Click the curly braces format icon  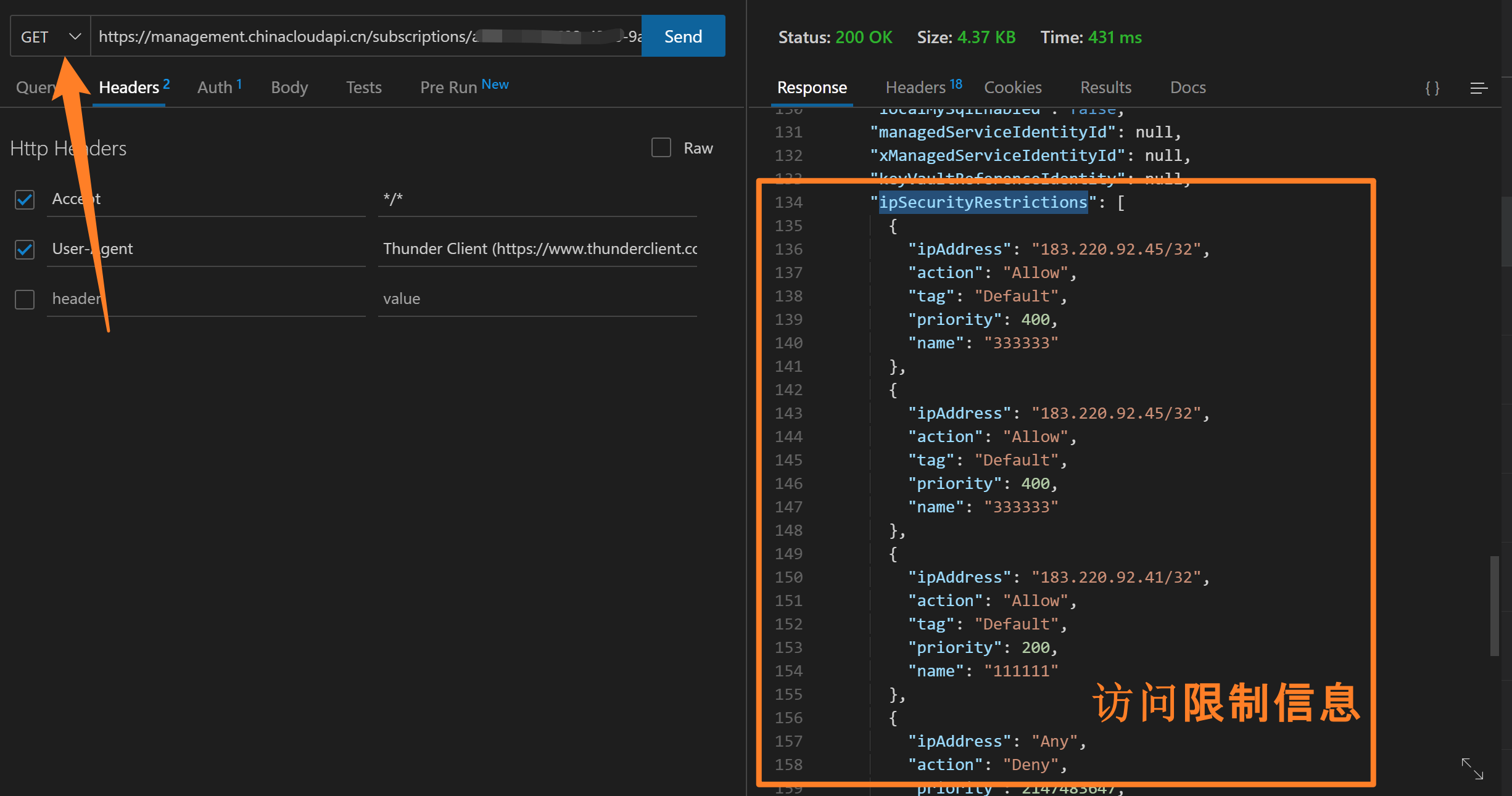pos(1432,88)
